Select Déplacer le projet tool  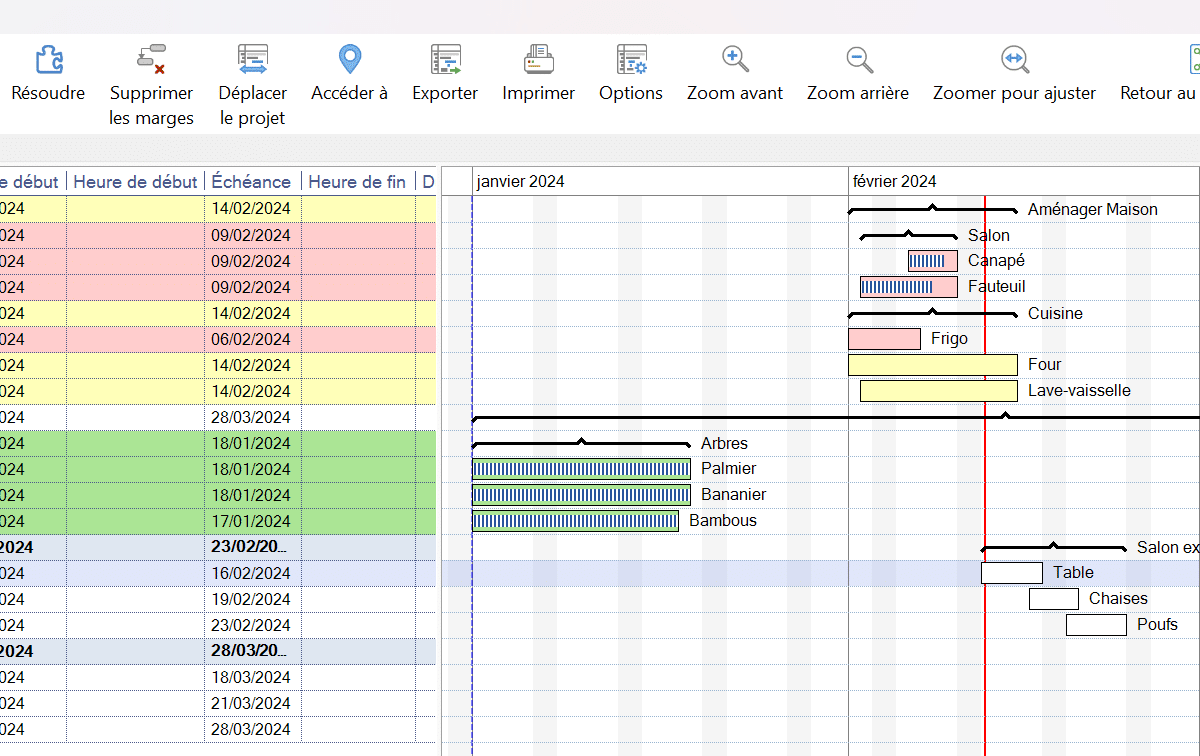click(x=252, y=60)
